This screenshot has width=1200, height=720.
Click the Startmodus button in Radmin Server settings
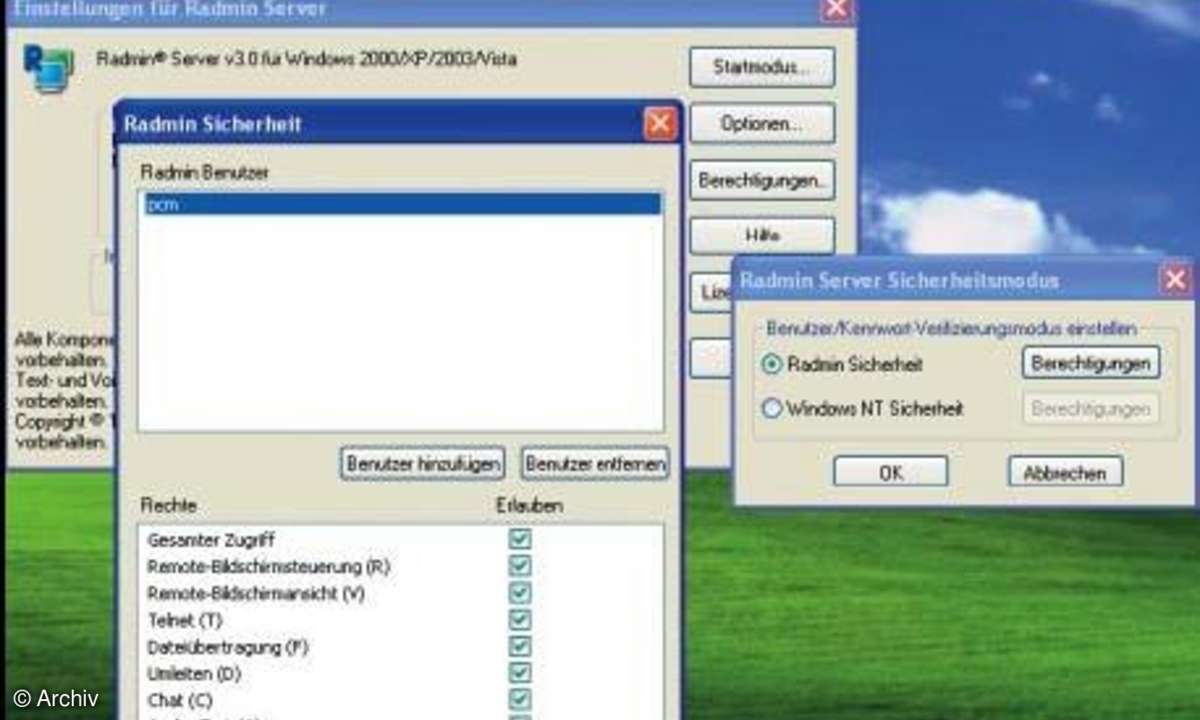click(762, 68)
